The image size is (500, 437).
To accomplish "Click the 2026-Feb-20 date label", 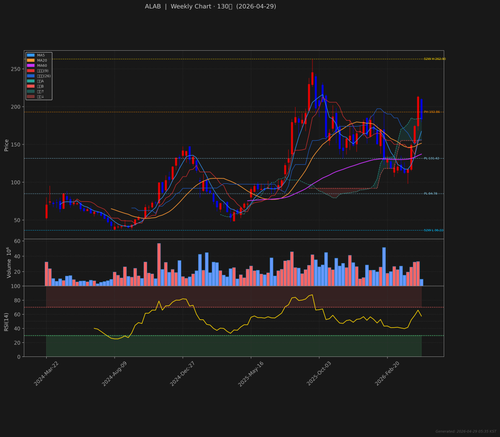I will click(x=387, y=374).
